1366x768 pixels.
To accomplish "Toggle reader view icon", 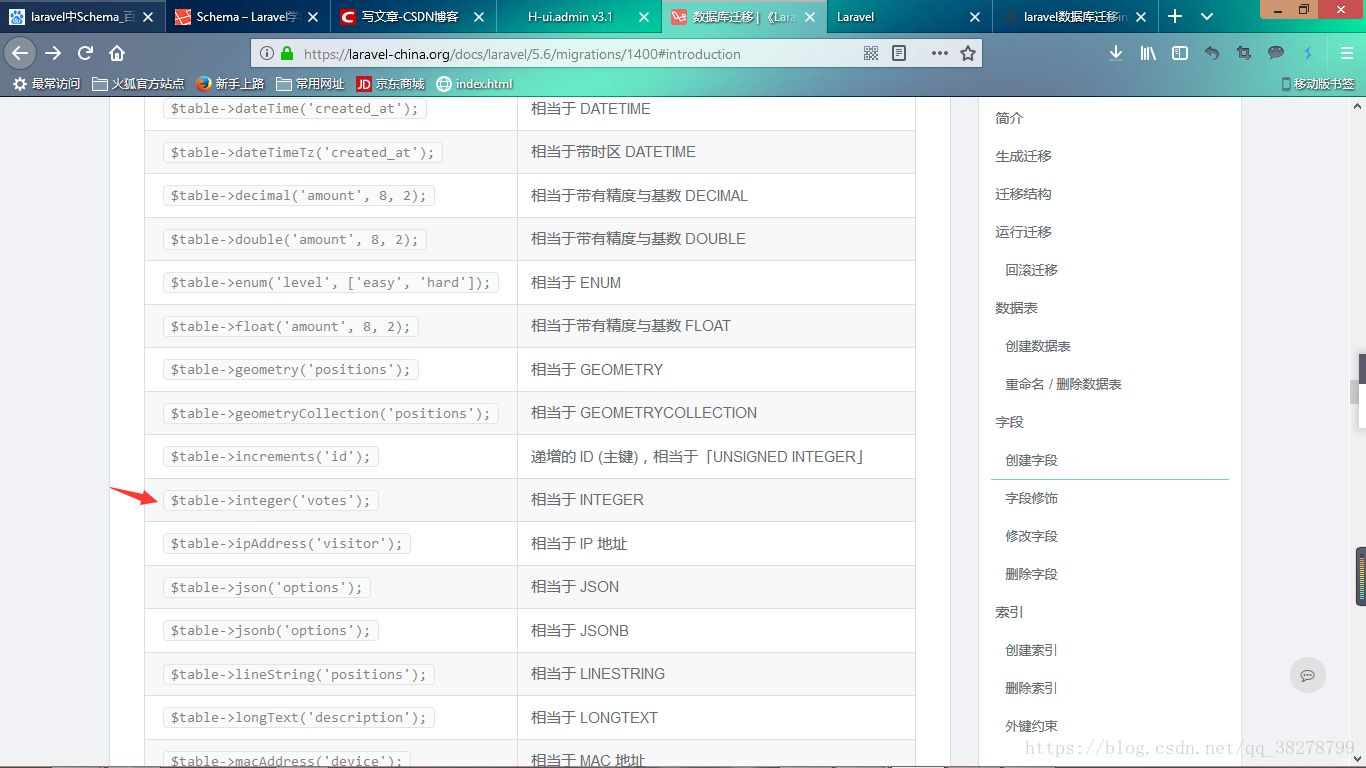I will tap(899, 53).
